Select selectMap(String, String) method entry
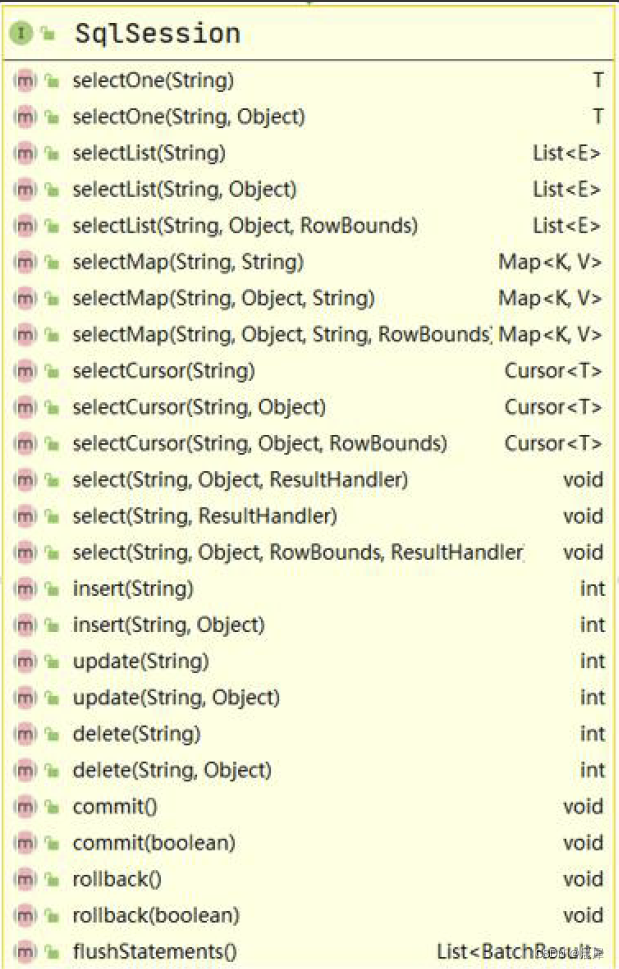Viewport: 619px width, 969px height. [x=187, y=262]
